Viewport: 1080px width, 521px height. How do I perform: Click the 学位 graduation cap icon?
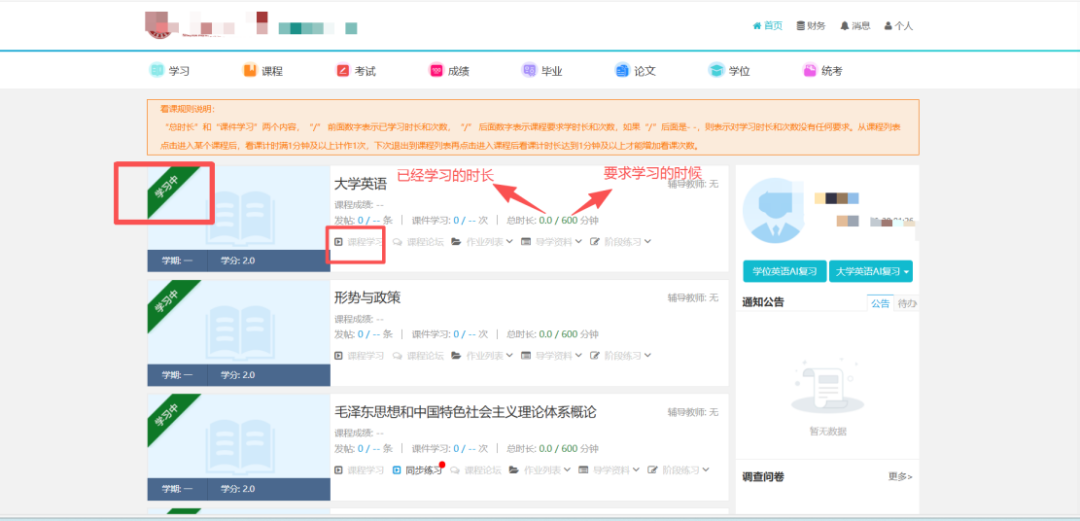(716, 71)
